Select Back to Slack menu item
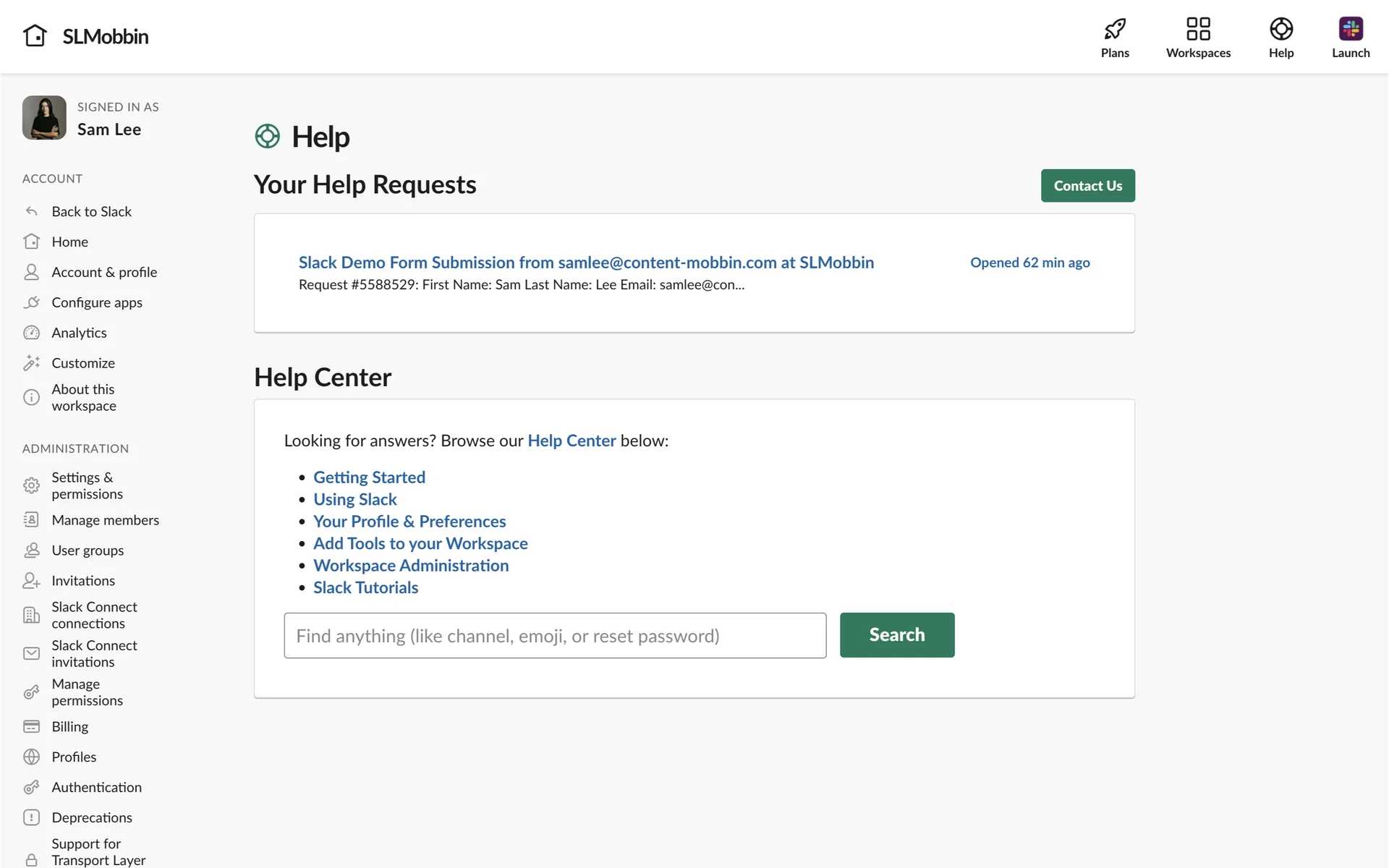This screenshot has height=868, width=1389. pyautogui.click(x=91, y=211)
